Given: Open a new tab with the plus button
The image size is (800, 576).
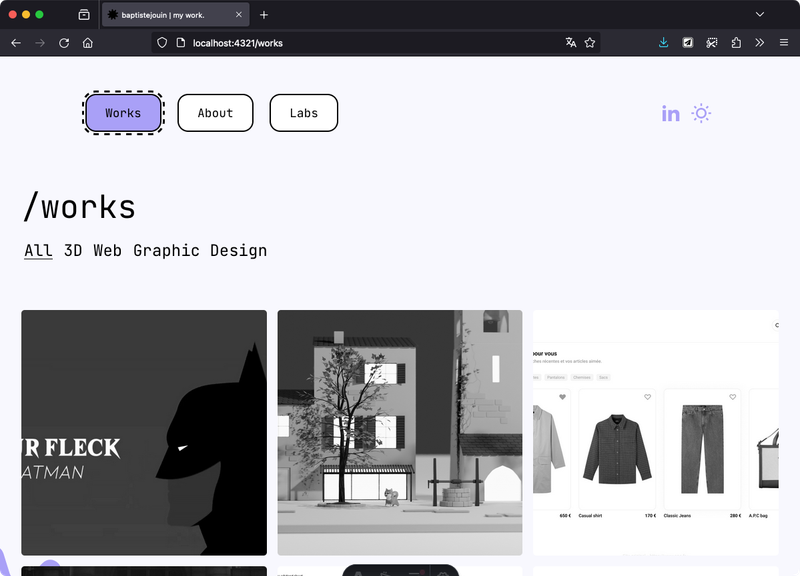Looking at the screenshot, I should (x=264, y=15).
